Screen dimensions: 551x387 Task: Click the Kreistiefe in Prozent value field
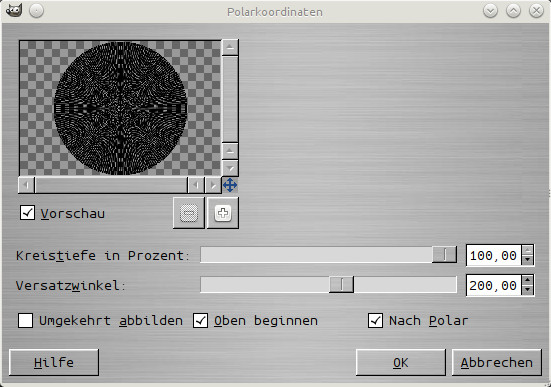click(494, 256)
